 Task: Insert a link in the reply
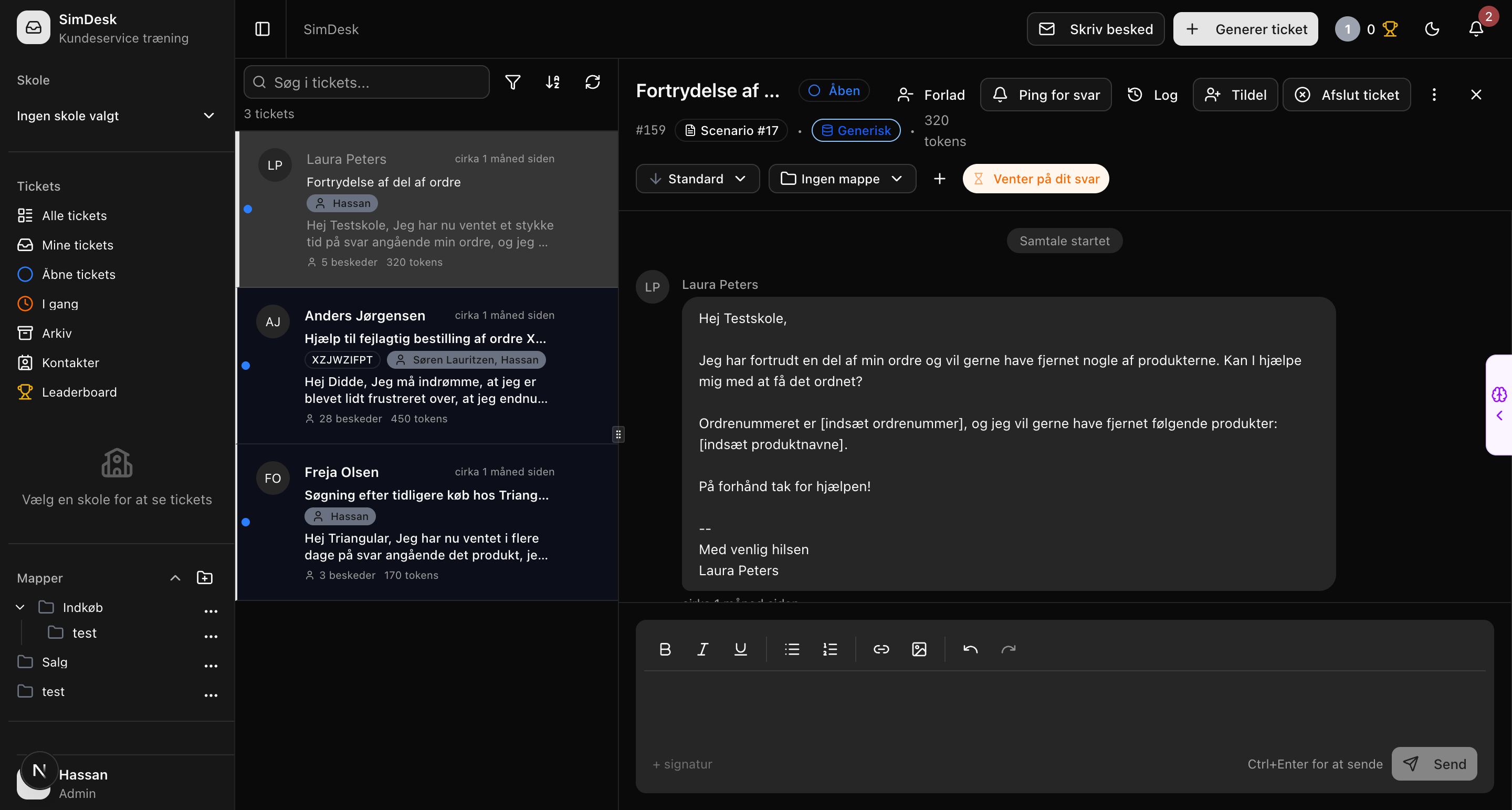[881, 649]
